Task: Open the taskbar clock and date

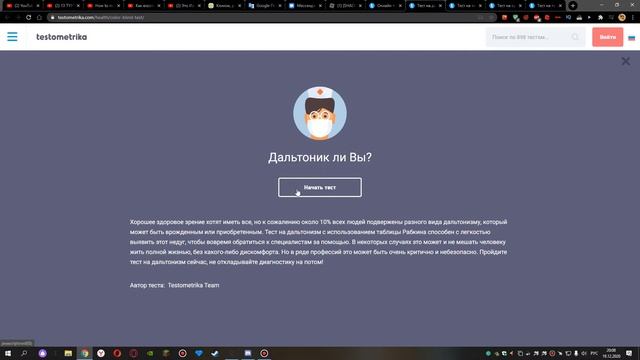Action: coord(611,353)
